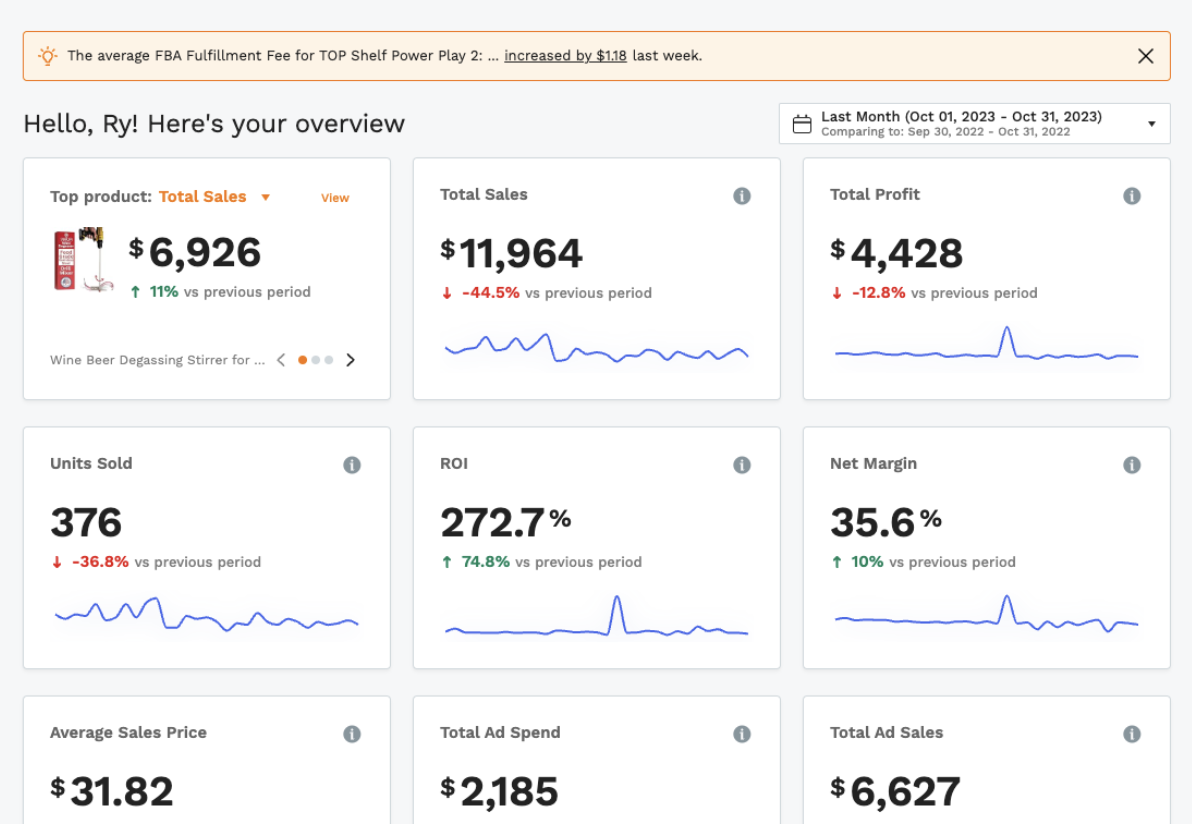This screenshot has height=824, width=1192.
Task: Select the first orange carousel dot
Action: click(x=303, y=360)
